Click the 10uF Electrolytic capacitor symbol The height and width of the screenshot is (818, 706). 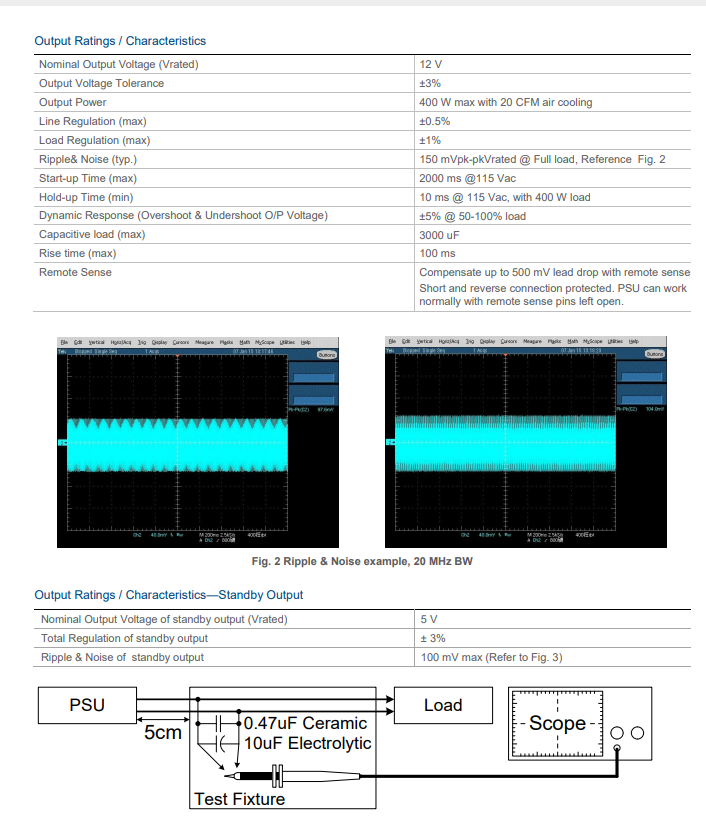(x=222, y=743)
